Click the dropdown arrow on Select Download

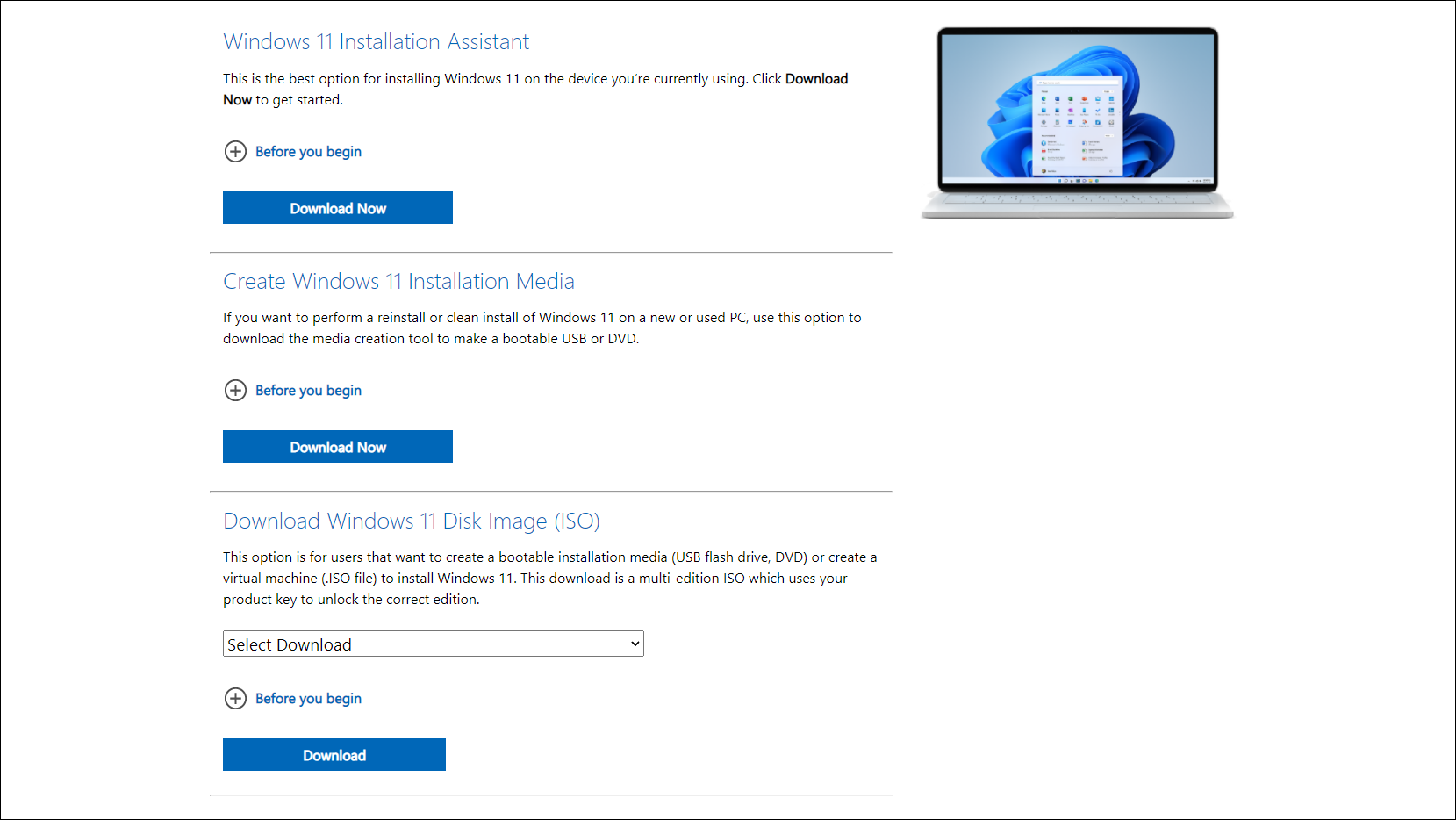(x=634, y=644)
